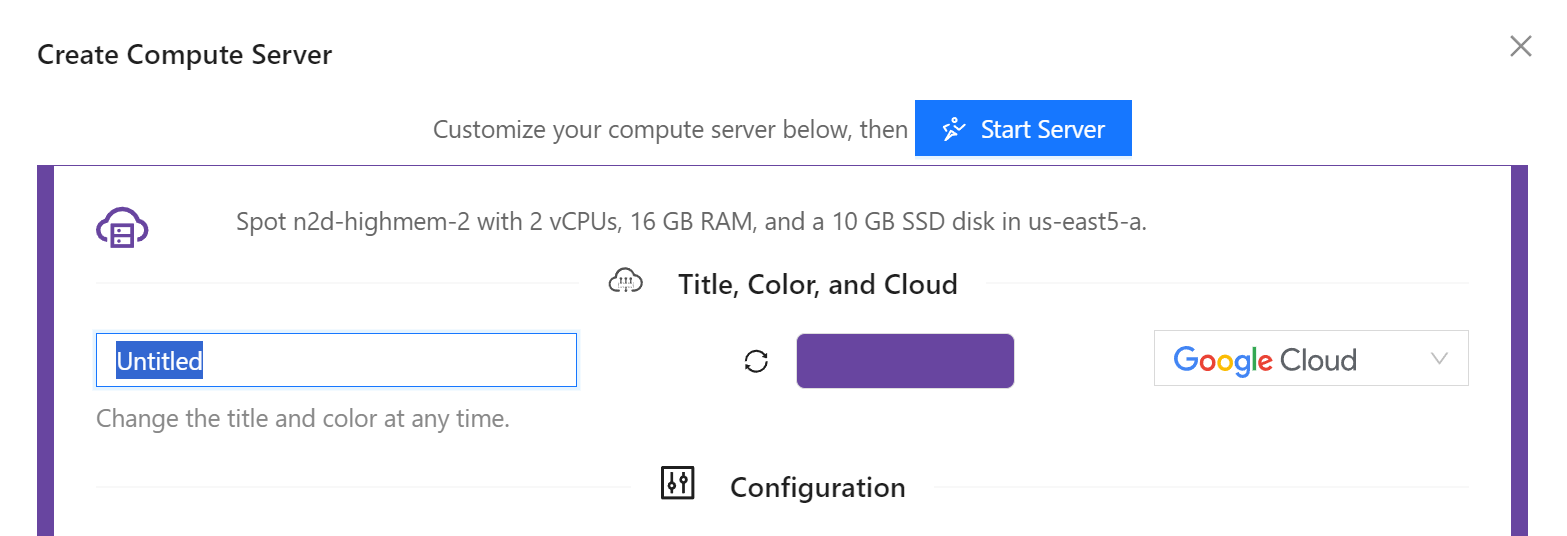Click the Create Compute Server dialog title
This screenshot has width=1567, height=536.
(184, 54)
